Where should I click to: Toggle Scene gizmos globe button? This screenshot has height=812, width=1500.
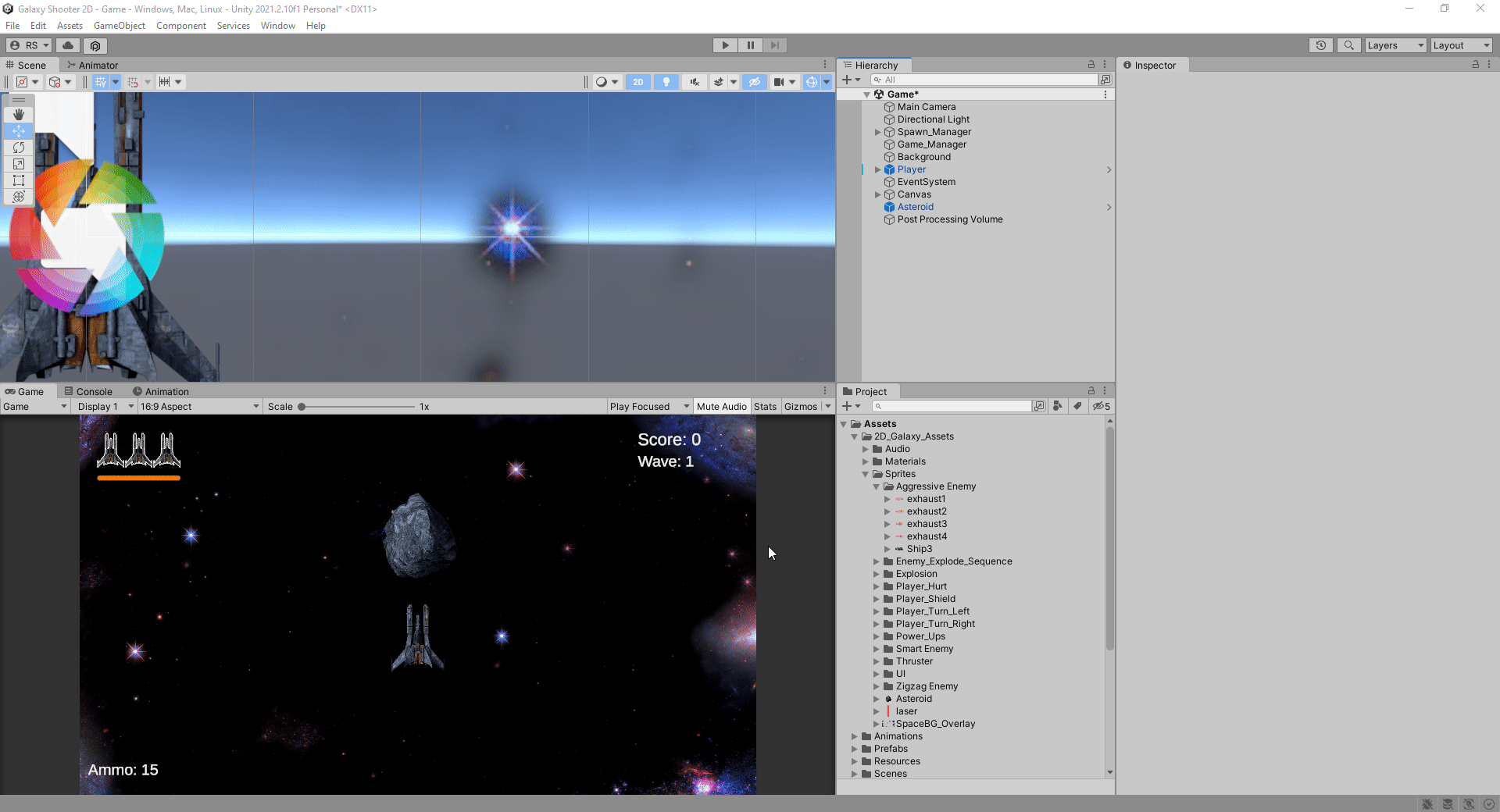pyautogui.click(x=811, y=82)
